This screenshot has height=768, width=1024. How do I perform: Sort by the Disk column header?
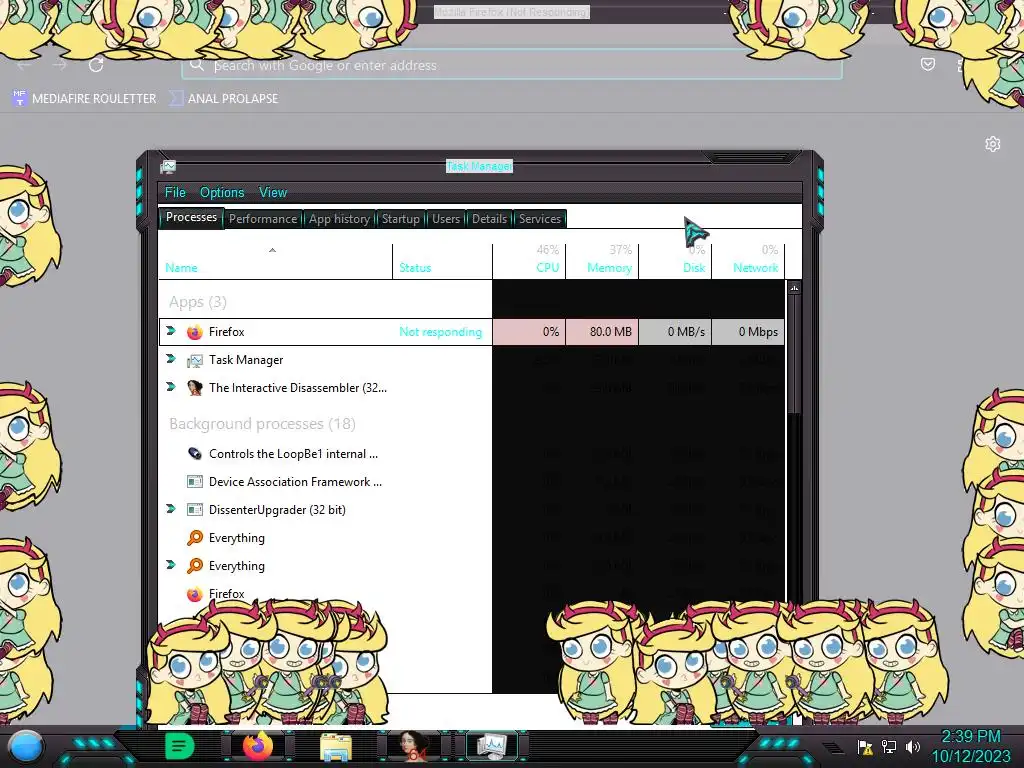[675, 261]
